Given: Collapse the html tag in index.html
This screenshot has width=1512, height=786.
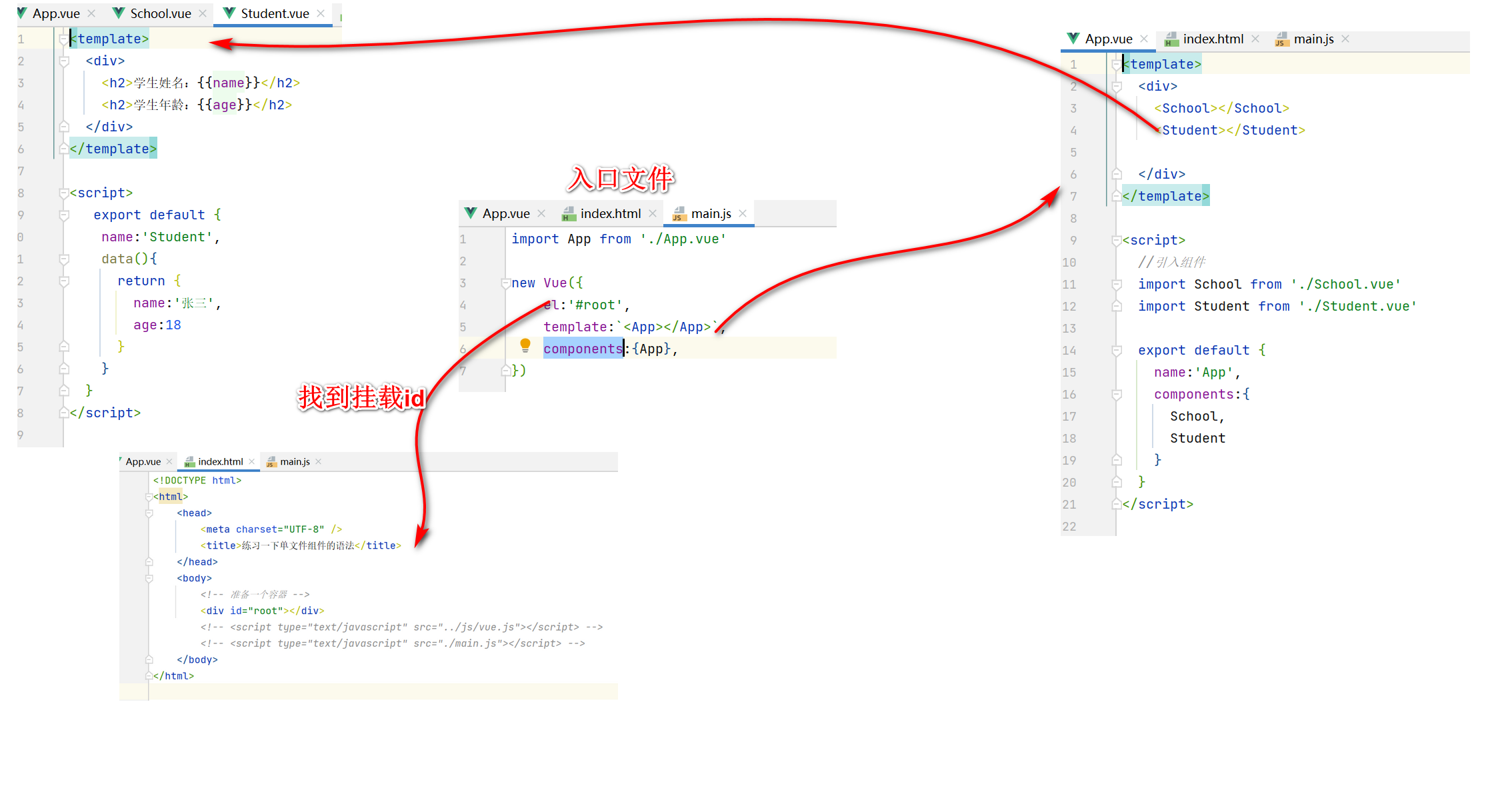Looking at the screenshot, I should (149, 497).
